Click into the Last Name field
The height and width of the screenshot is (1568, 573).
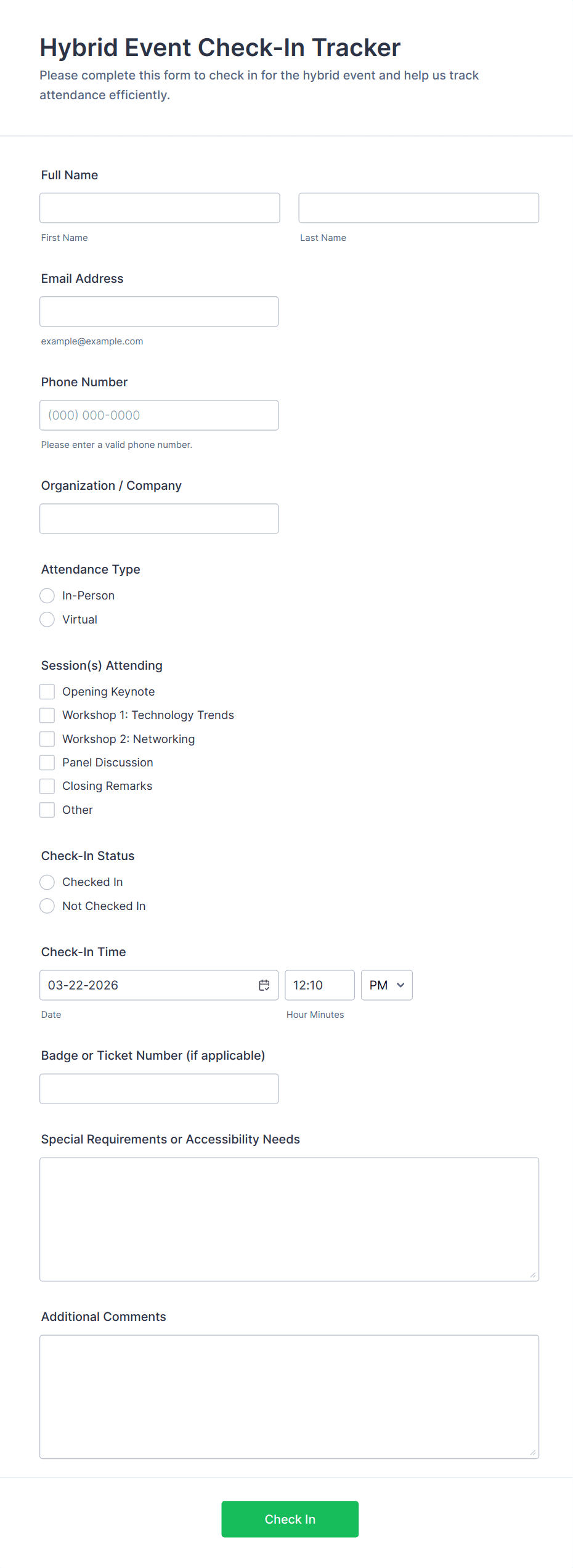click(419, 208)
